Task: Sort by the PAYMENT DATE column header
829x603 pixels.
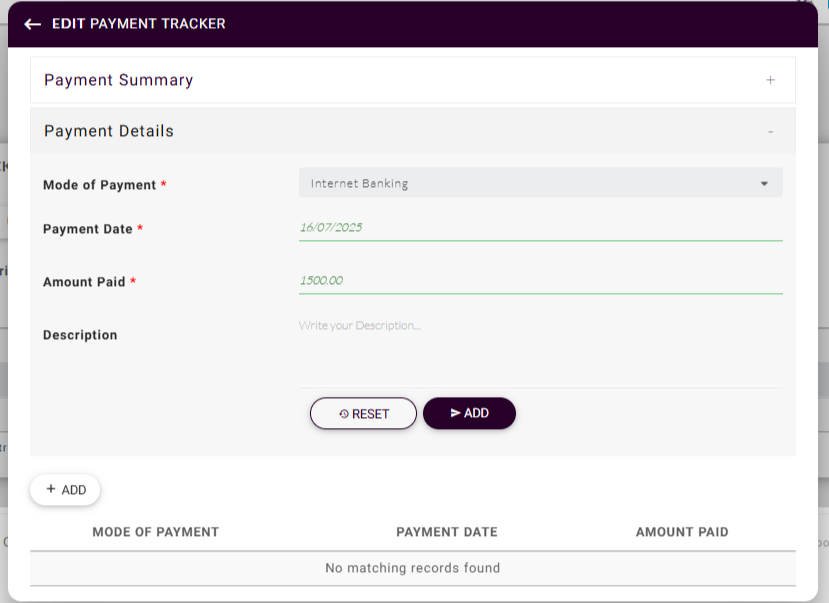Action: coord(446,532)
